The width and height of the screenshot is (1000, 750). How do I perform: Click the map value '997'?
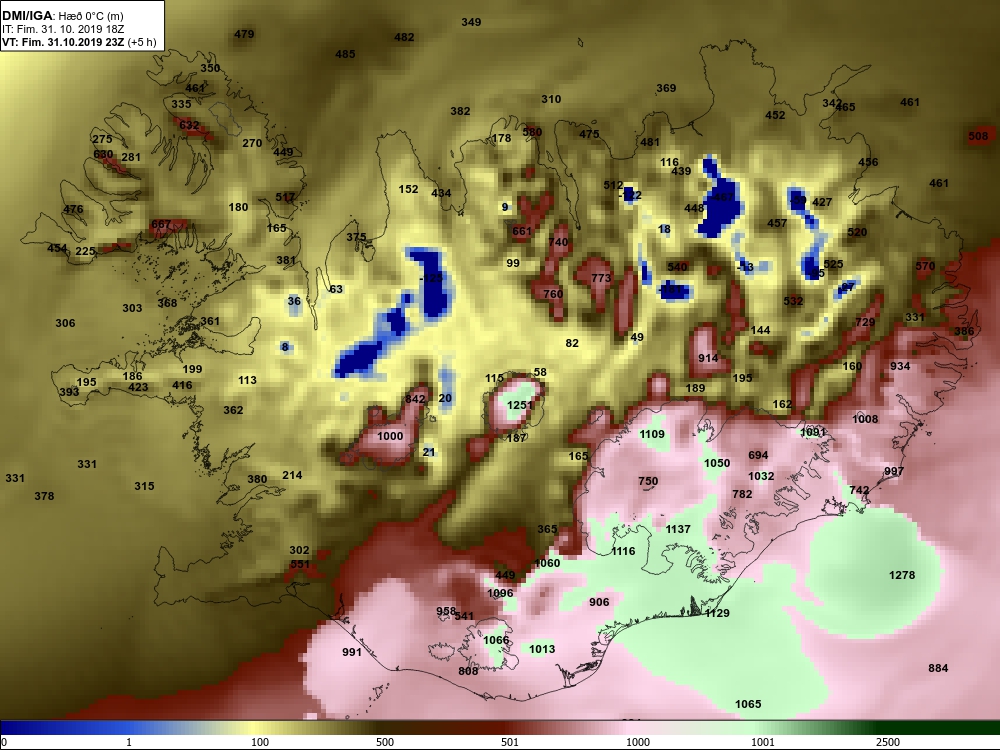894,471
